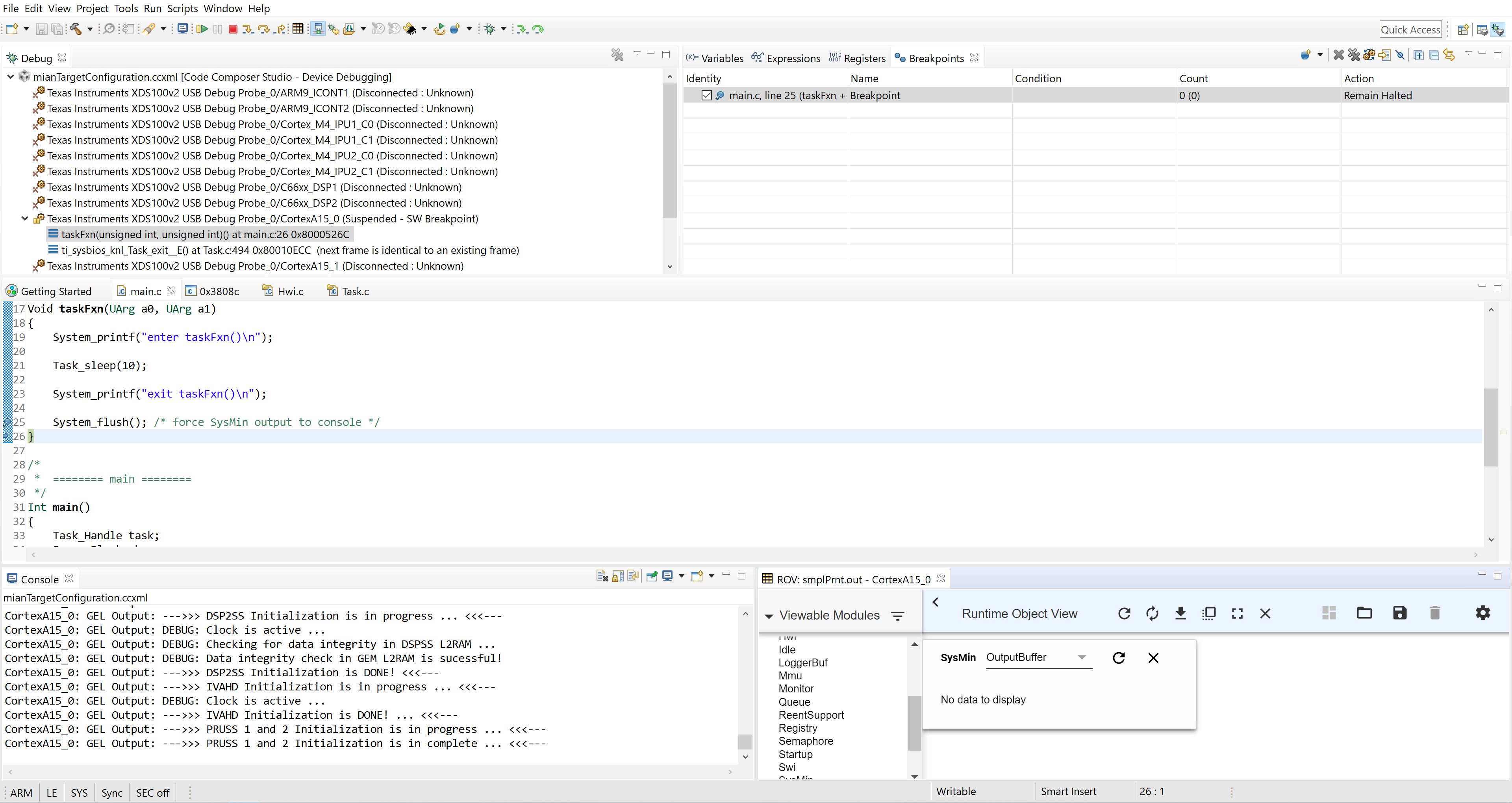Refresh the SysMin OutputBuffer view

pos(1119,657)
